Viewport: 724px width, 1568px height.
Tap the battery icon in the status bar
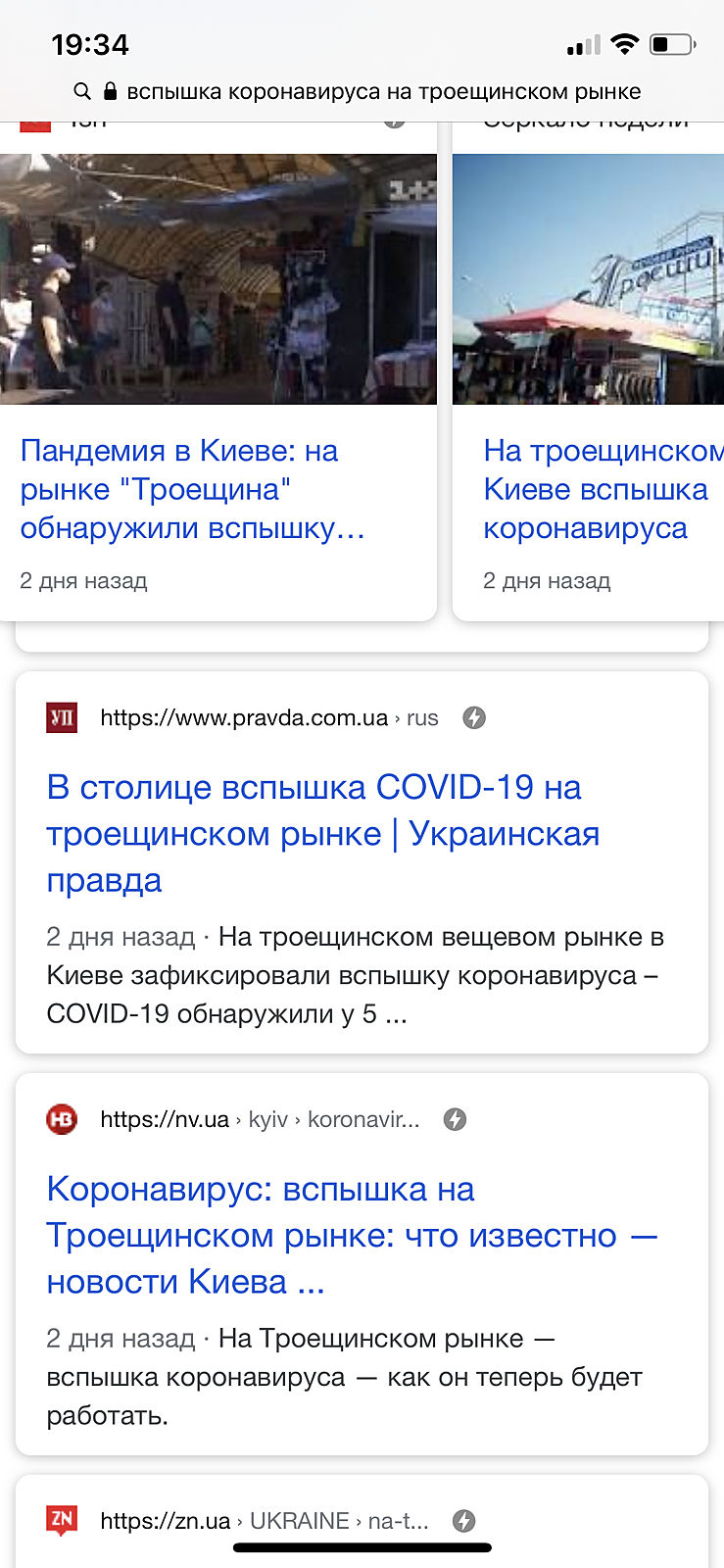672,44
